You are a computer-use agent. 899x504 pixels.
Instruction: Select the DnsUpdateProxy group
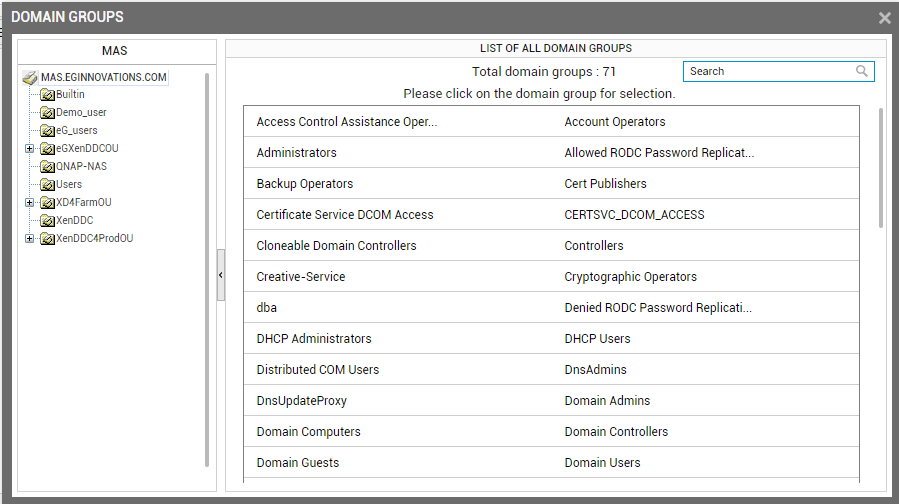pyautogui.click(x=302, y=400)
